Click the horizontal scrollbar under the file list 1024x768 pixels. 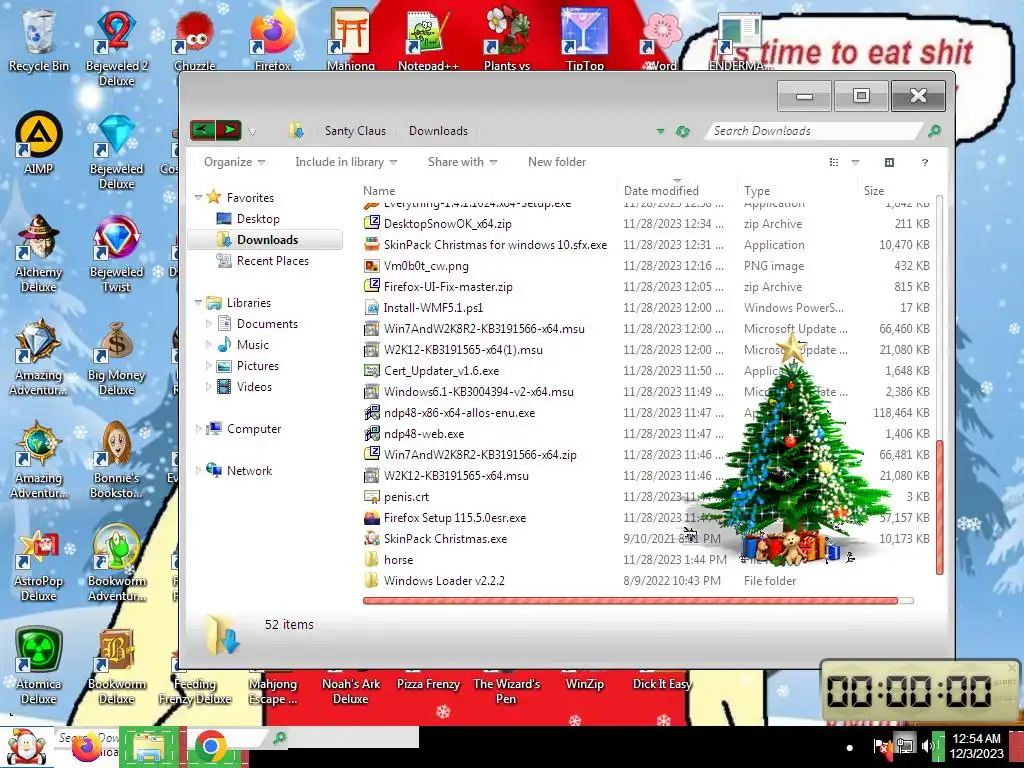pyautogui.click(x=630, y=600)
